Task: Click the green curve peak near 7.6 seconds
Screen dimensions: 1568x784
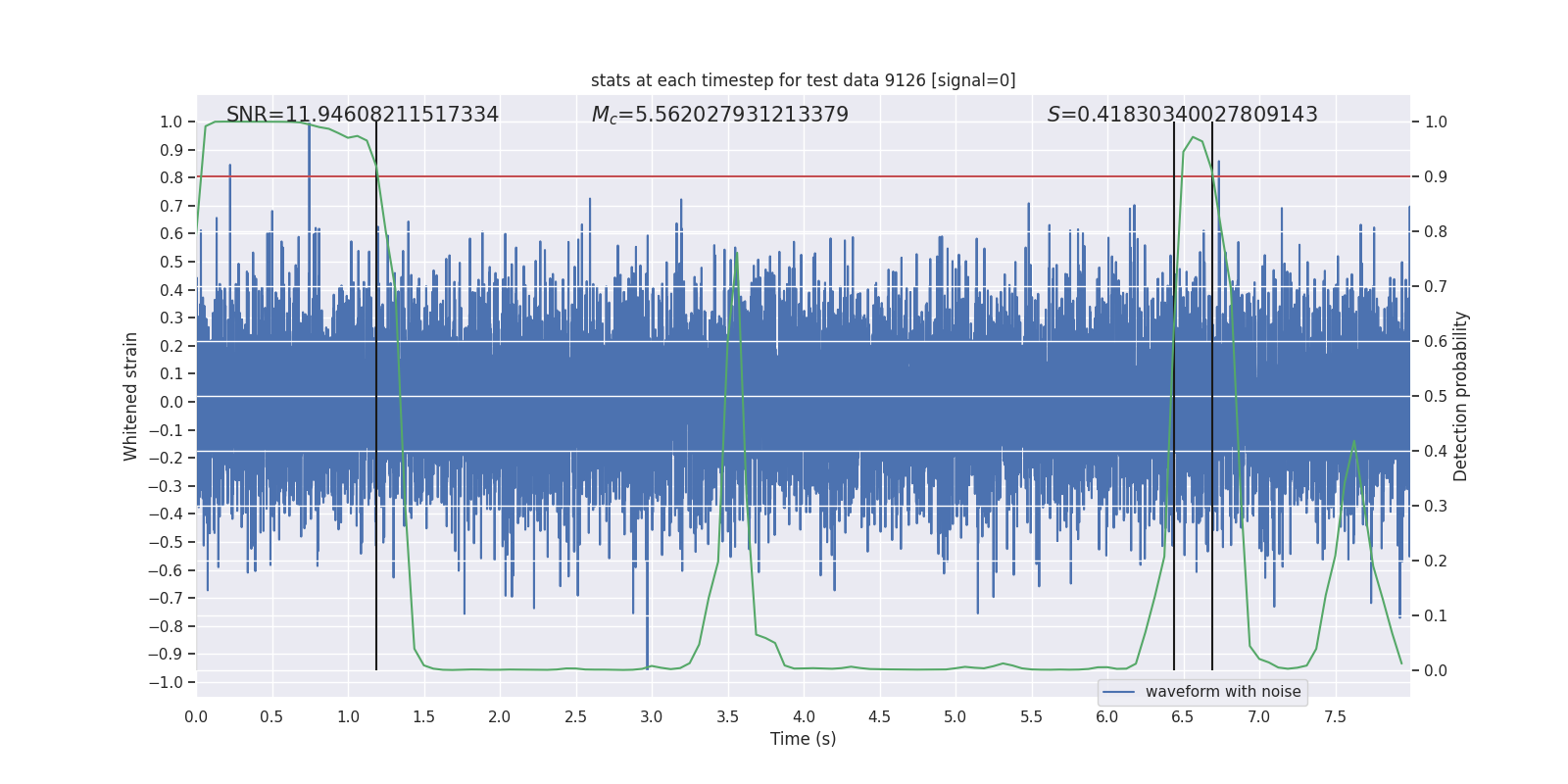Action: tap(1354, 442)
